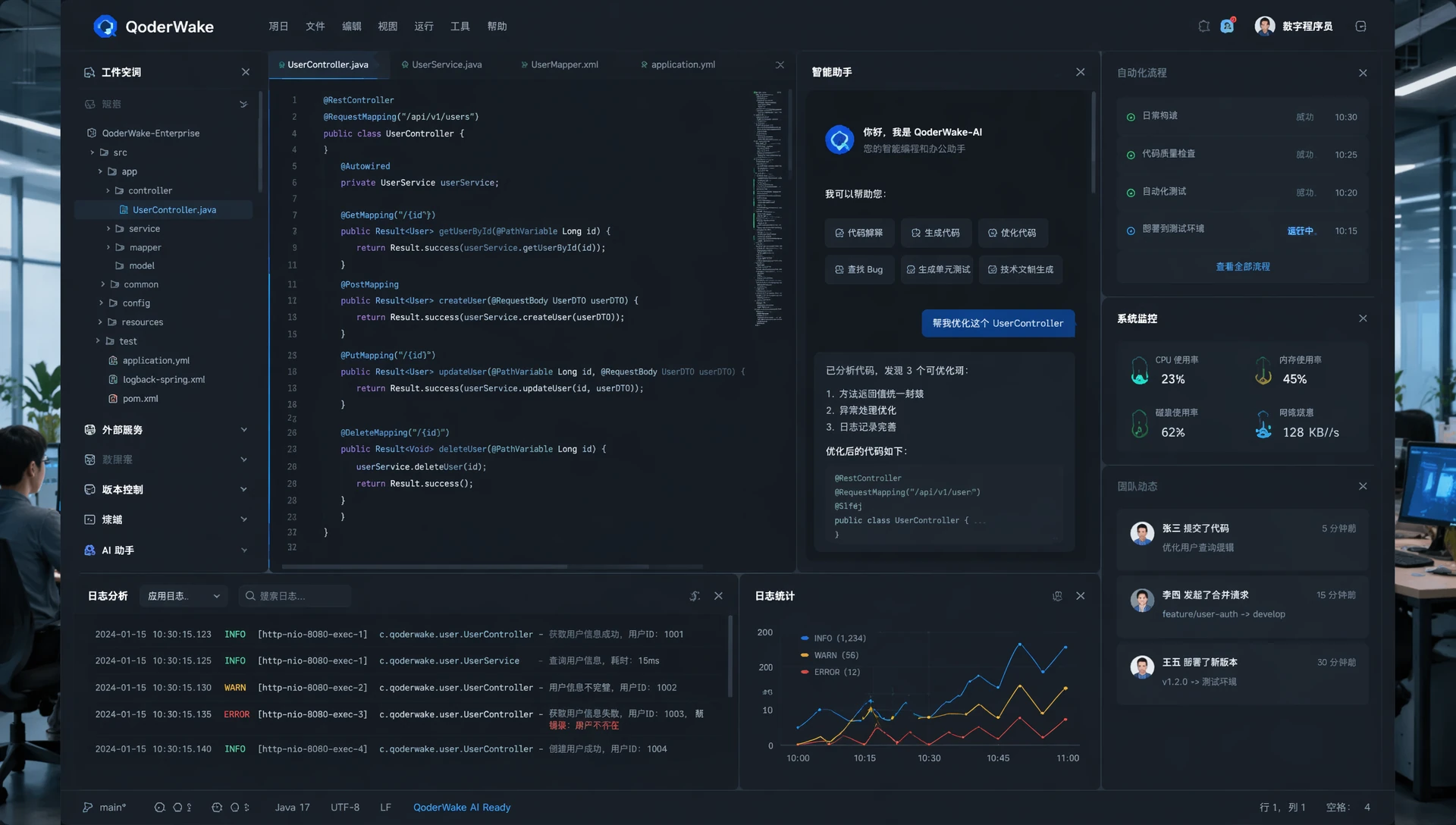Screen dimensions: 1456x825
Task: Click the notification bell icon
Action: click(x=1203, y=27)
